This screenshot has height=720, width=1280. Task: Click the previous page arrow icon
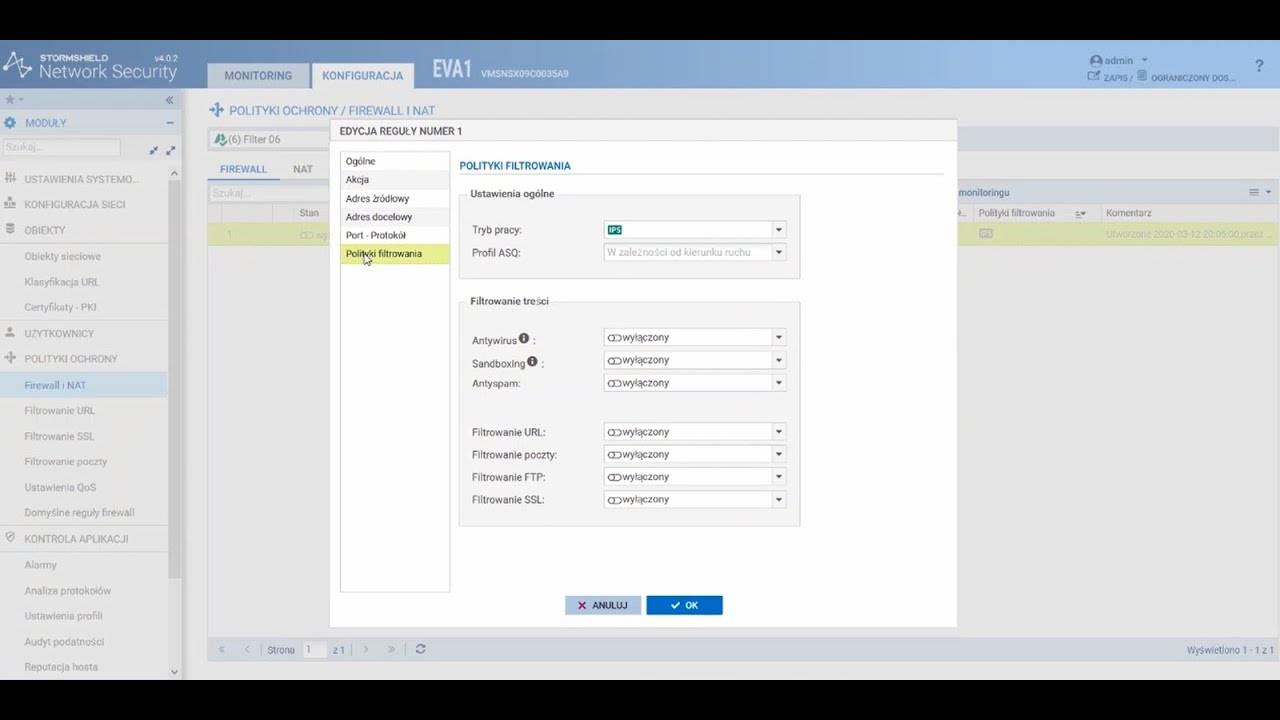247,649
